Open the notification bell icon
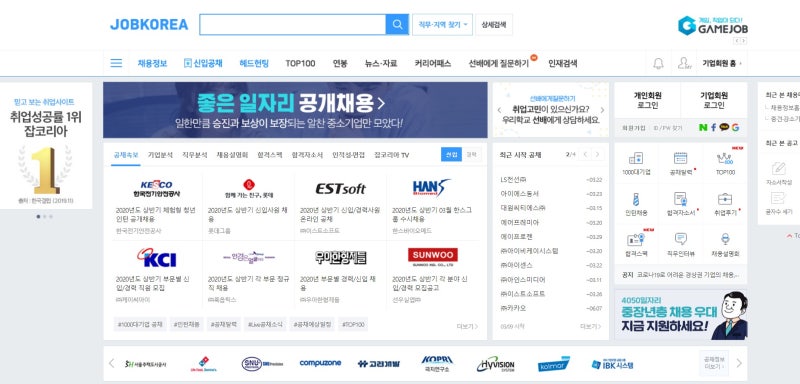Screen dimensions: 800x384 658,63
